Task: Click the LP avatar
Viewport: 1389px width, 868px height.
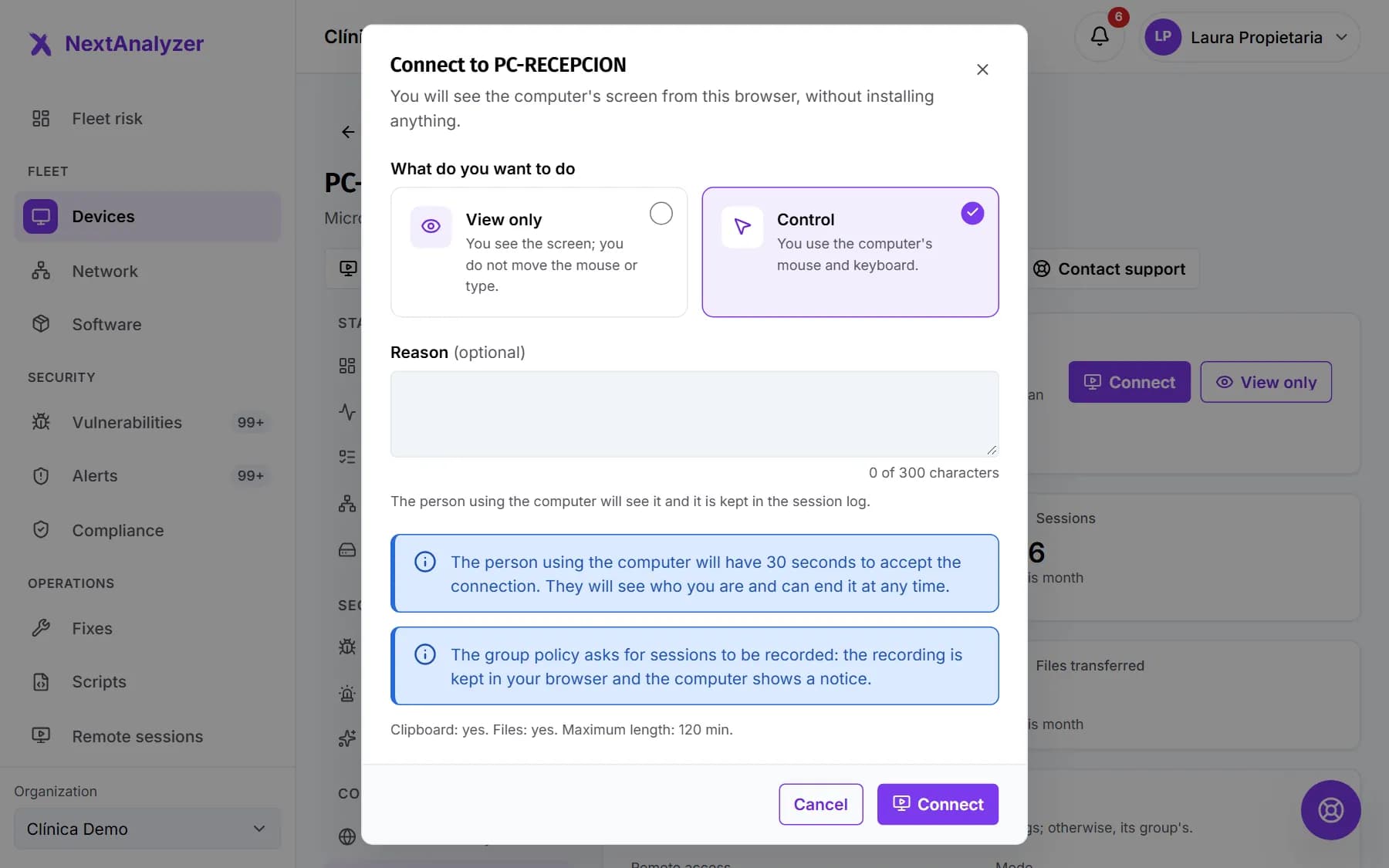Action: (1163, 37)
